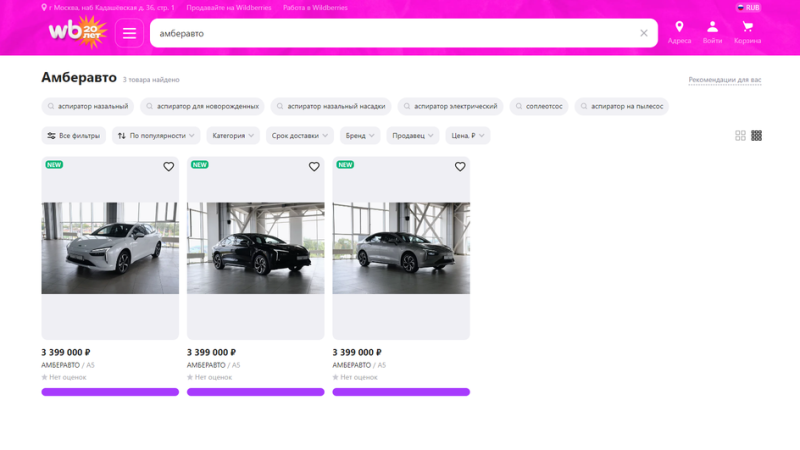Click the Нет оценок rating under the silver car
This screenshot has width=800, height=450.
point(355,378)
